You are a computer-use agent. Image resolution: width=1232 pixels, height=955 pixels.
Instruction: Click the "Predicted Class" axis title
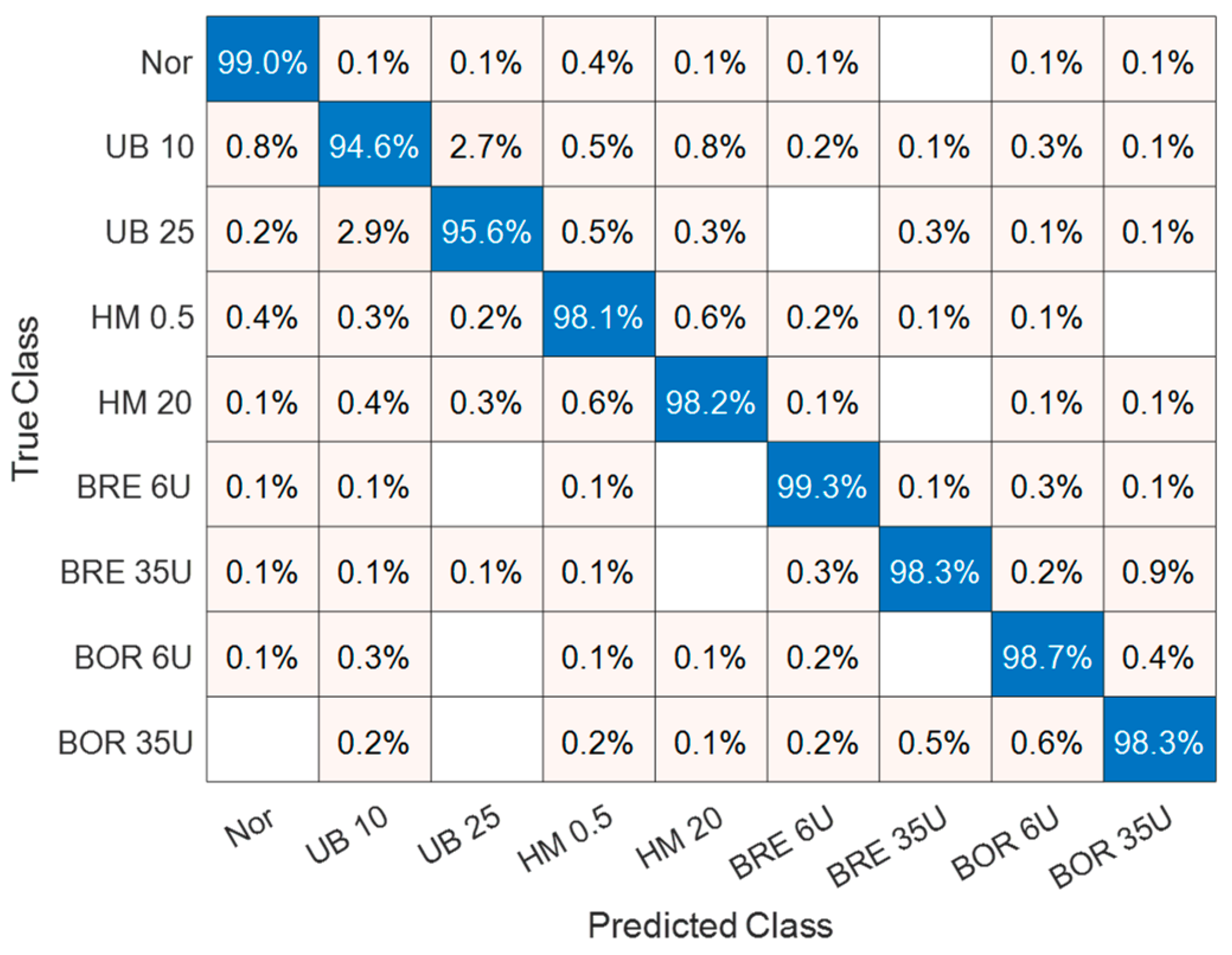pos(710,925)
